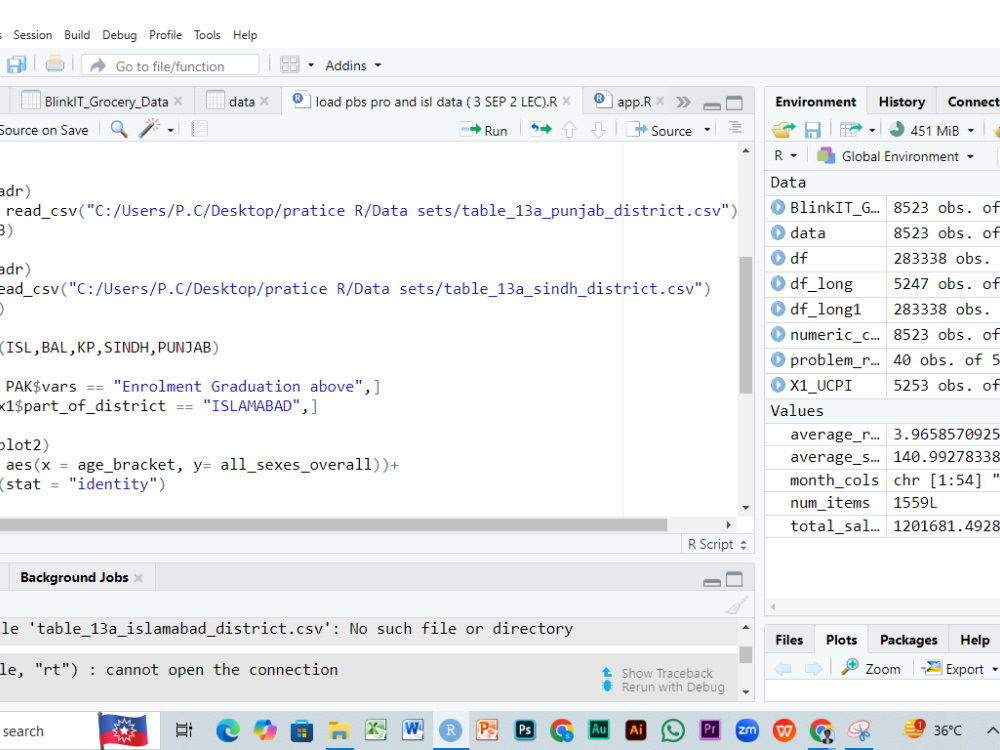This screenshot has height=750, width=1000.
Task: Open Excel from the taskbar
Action: click(x=376, y=730)
